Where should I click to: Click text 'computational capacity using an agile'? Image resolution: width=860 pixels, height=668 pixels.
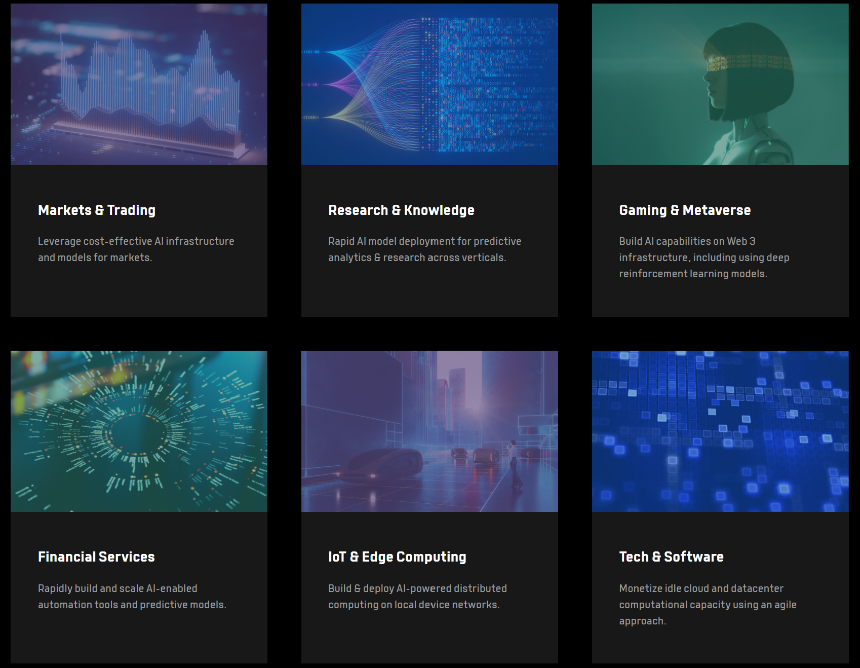click(708, 604)
